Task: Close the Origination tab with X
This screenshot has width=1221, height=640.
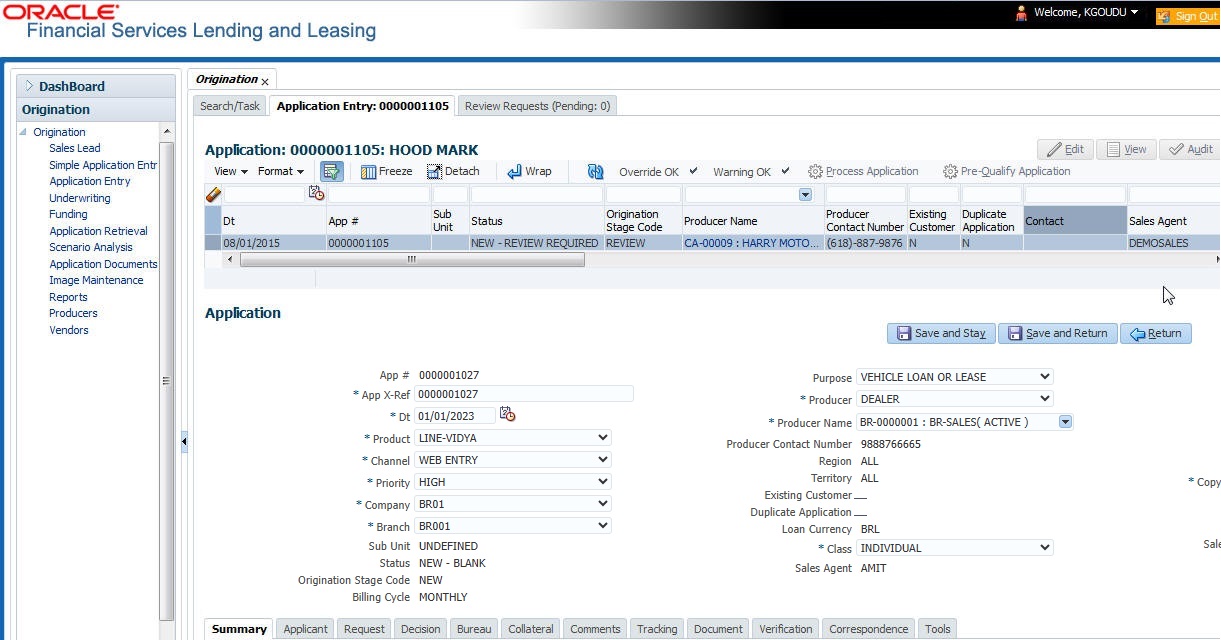Action: point(265,81)
